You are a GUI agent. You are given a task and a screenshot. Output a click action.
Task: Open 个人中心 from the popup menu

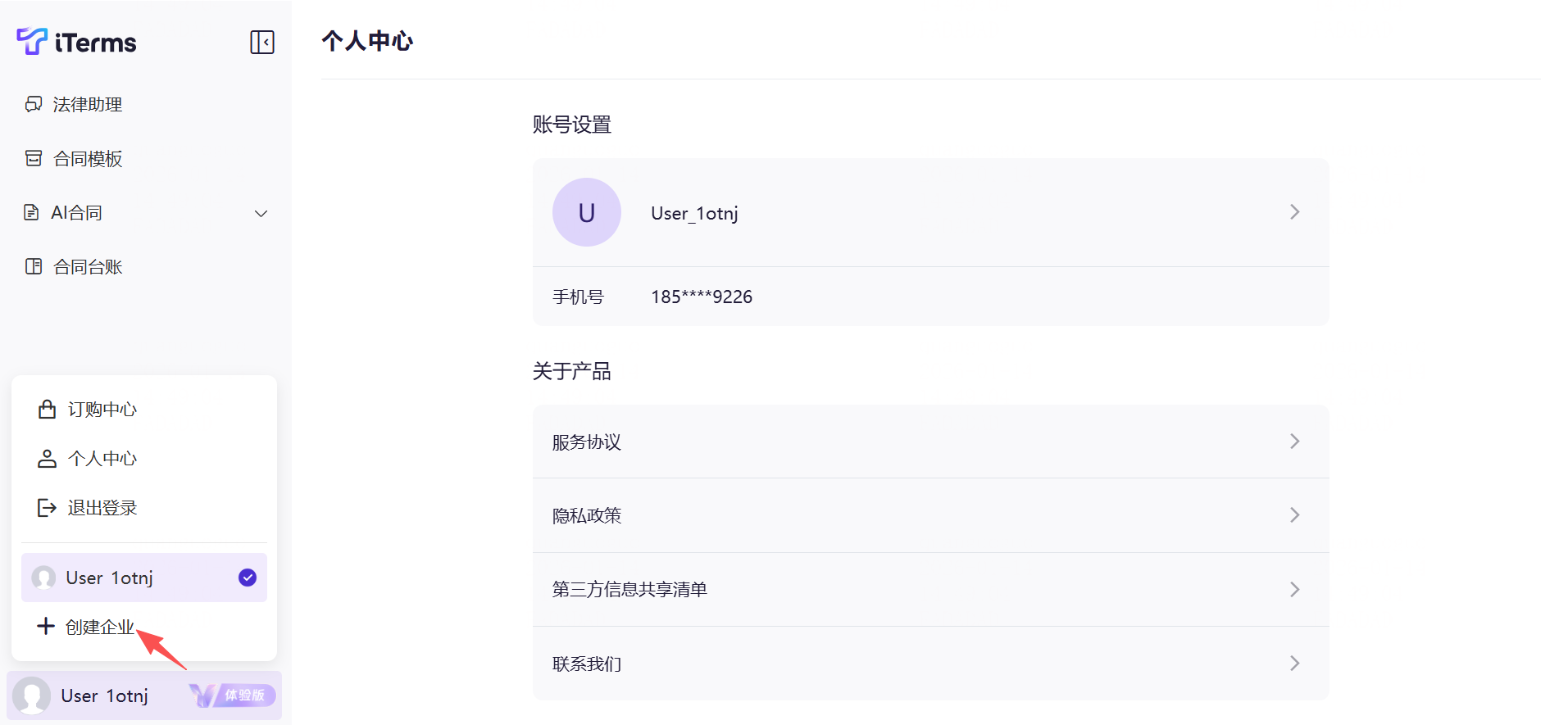click(x=102, y=459)
